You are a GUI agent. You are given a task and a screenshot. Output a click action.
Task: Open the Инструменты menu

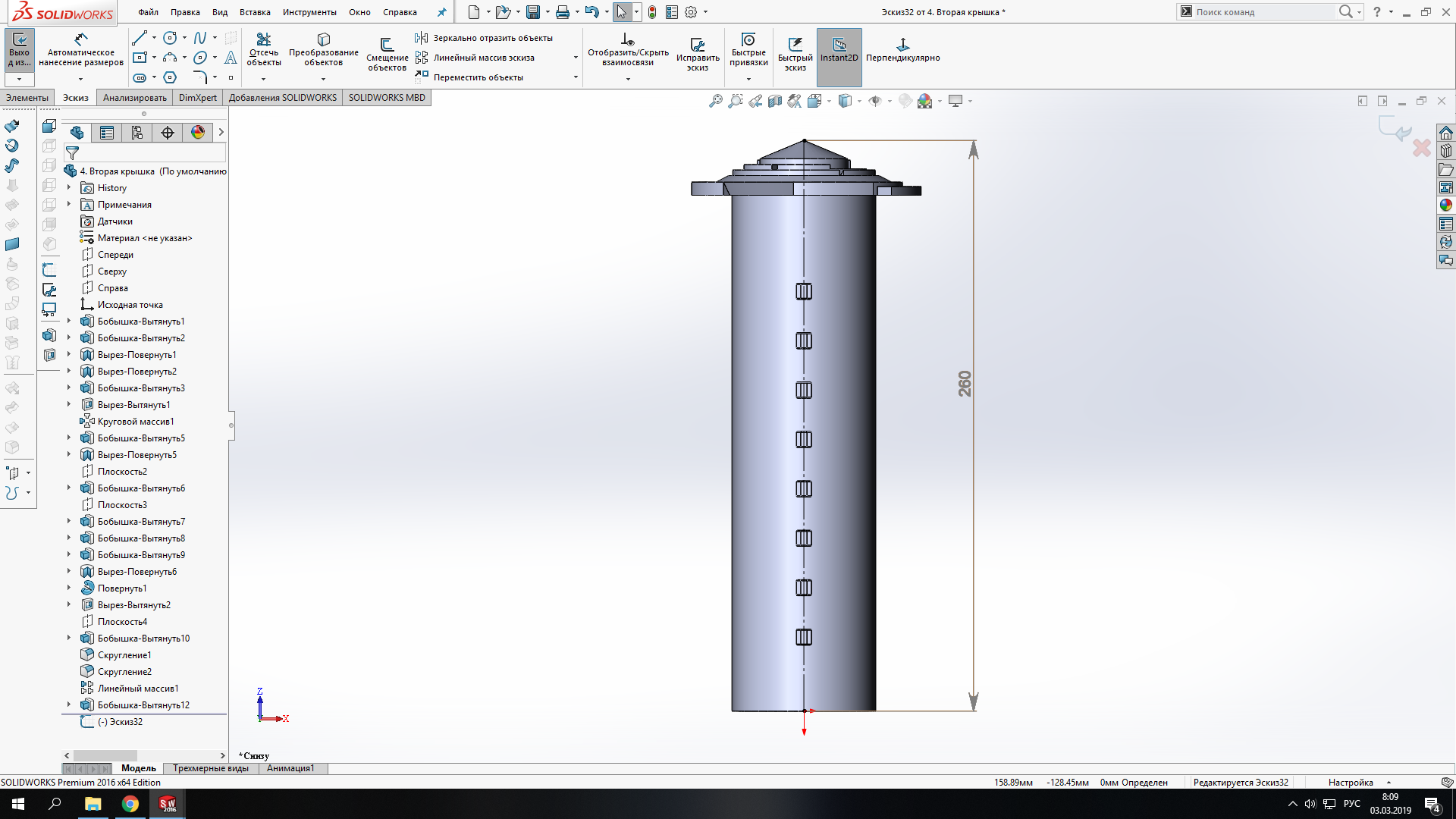309,12
